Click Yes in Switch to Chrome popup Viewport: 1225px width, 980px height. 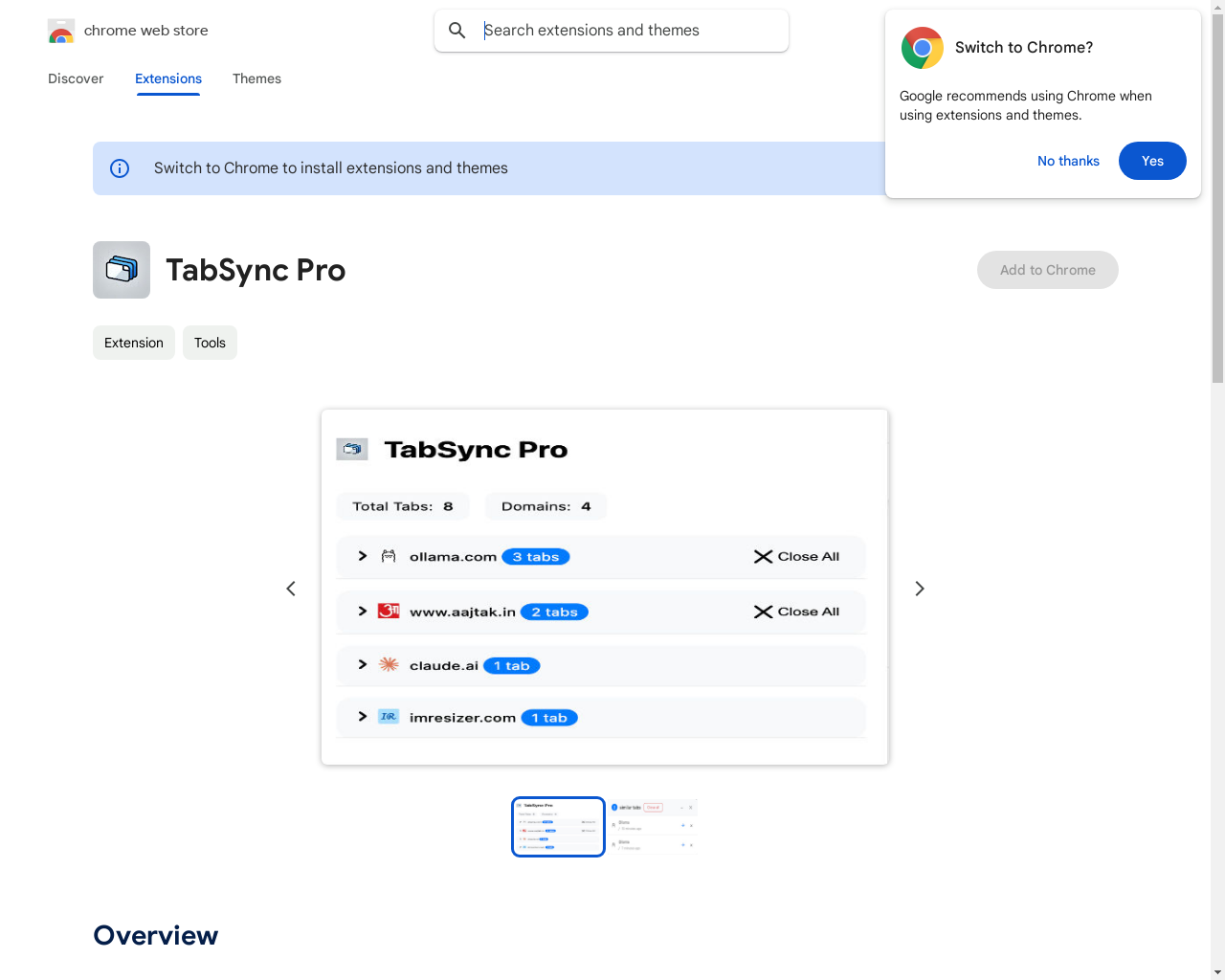1152,161
